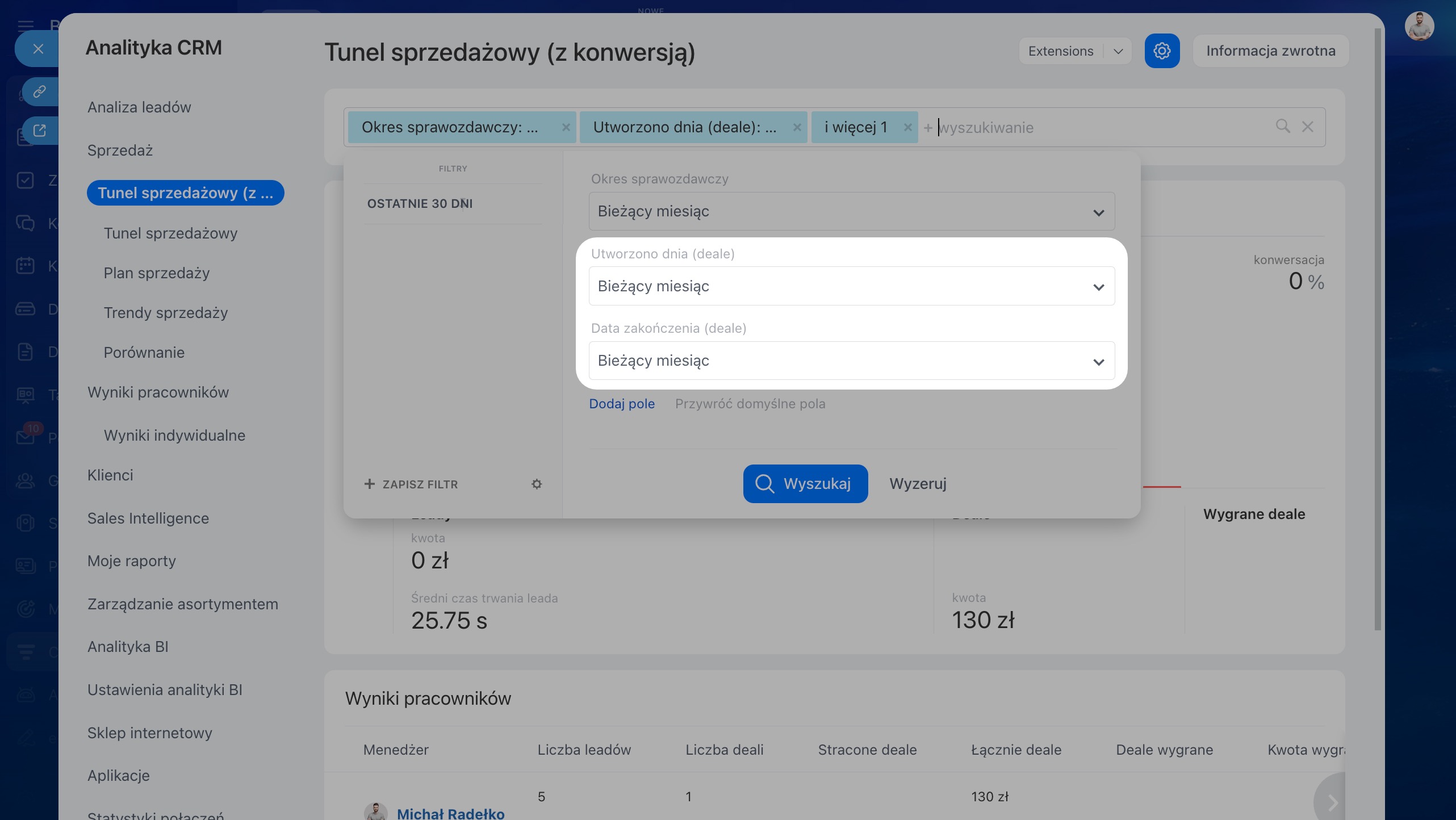
Task: Click the 'Dodaj pole' link
Action: pyautogui.click(x=622, y=404)
